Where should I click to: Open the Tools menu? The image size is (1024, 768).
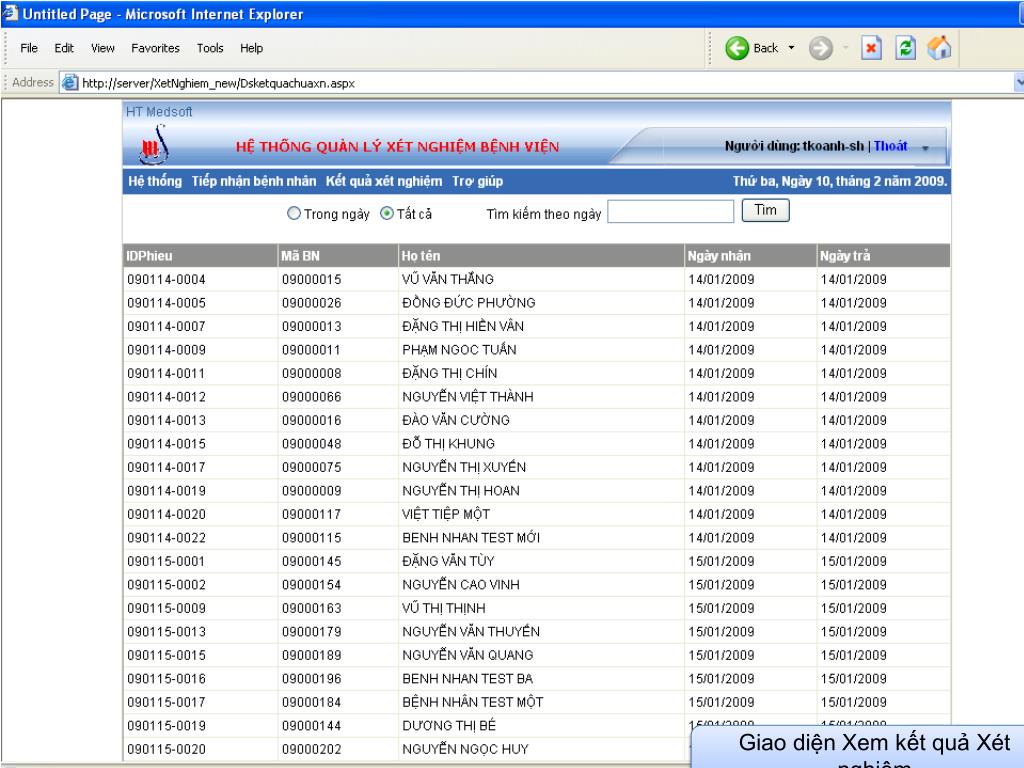[x=210, y=48]
